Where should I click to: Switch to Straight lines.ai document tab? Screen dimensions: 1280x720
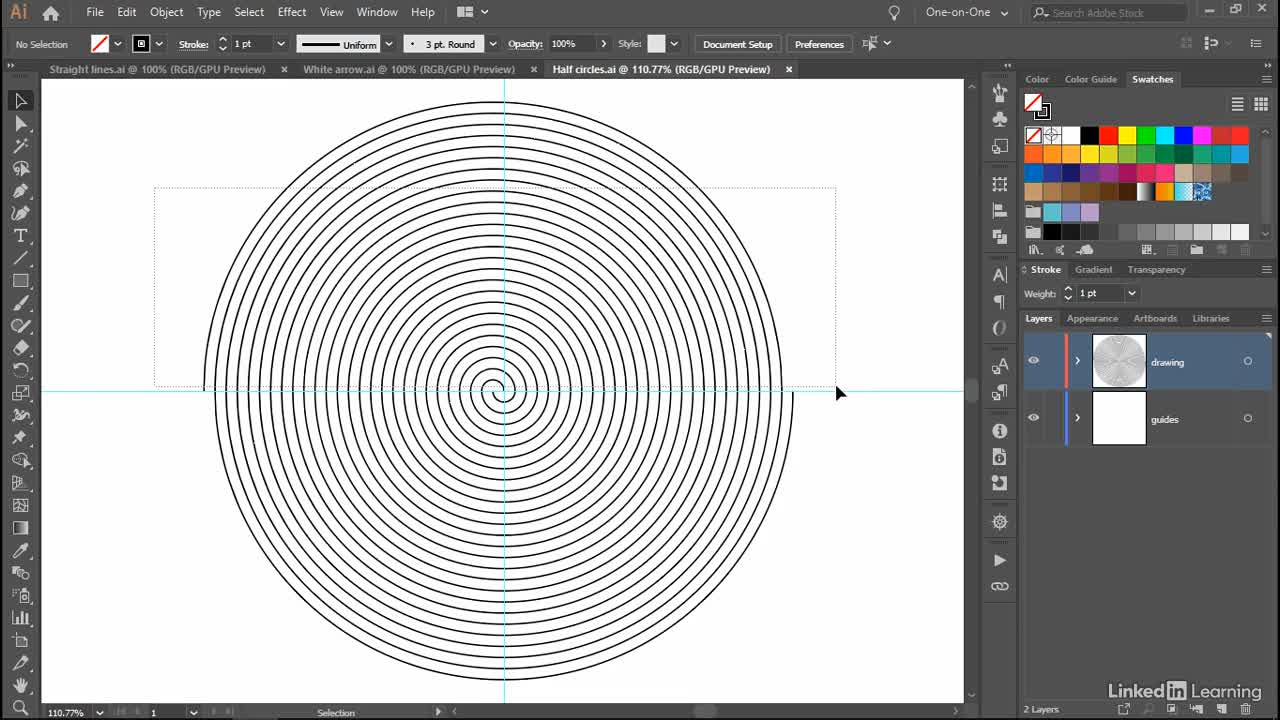coord(157,69)
